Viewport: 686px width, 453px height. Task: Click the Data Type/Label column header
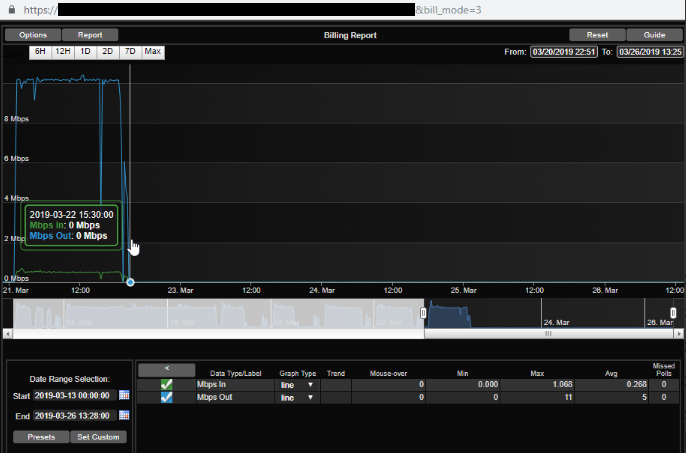click(x=236, y=373)
